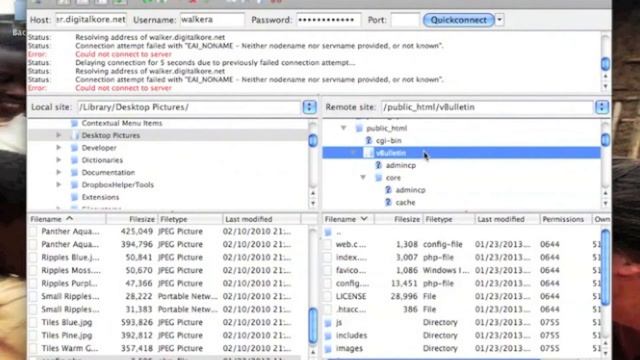Click the parent directory '..' folder icon
The height and width of the screenshot is (360, 640).
[328, 232]
